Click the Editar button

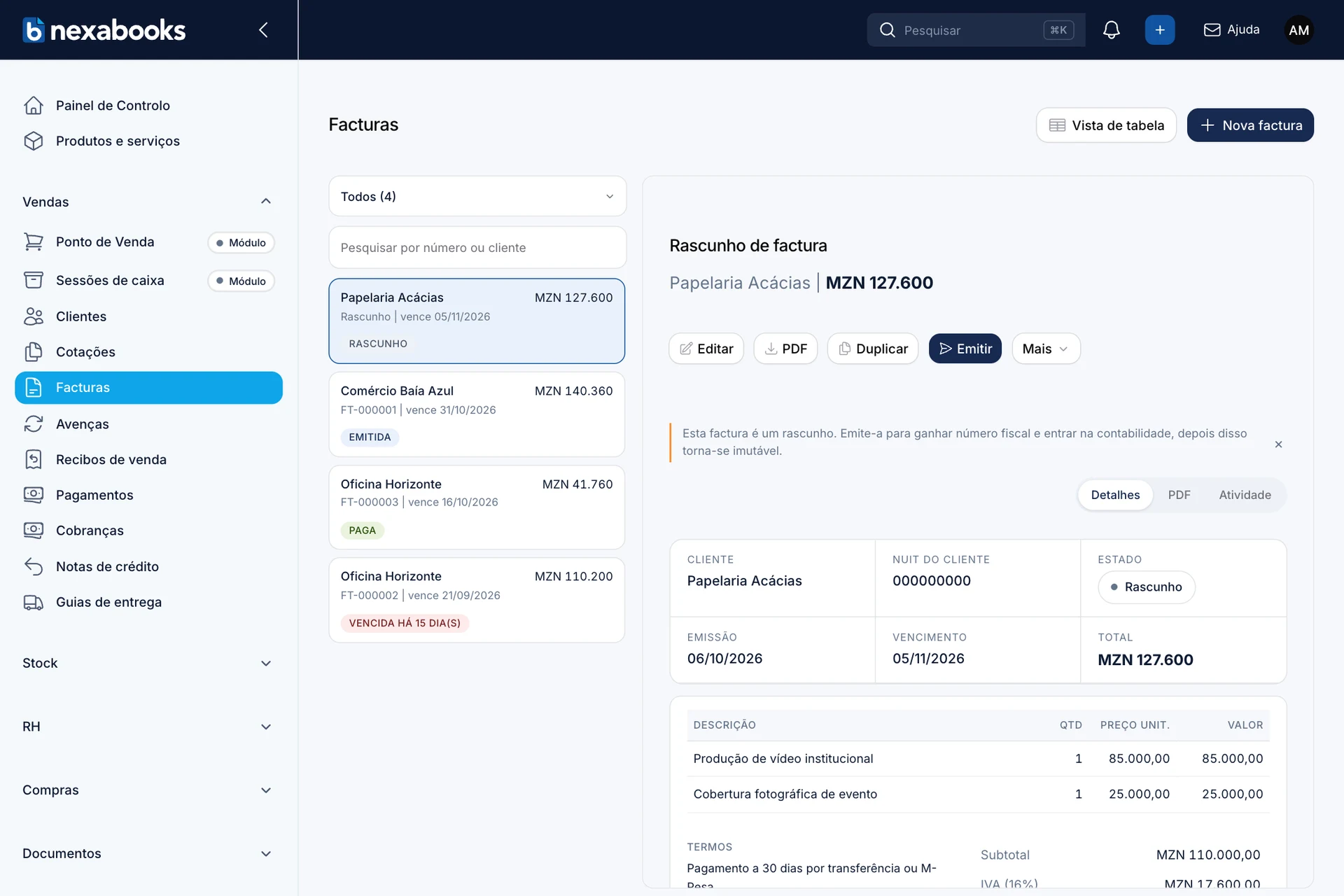coord(706,349)
